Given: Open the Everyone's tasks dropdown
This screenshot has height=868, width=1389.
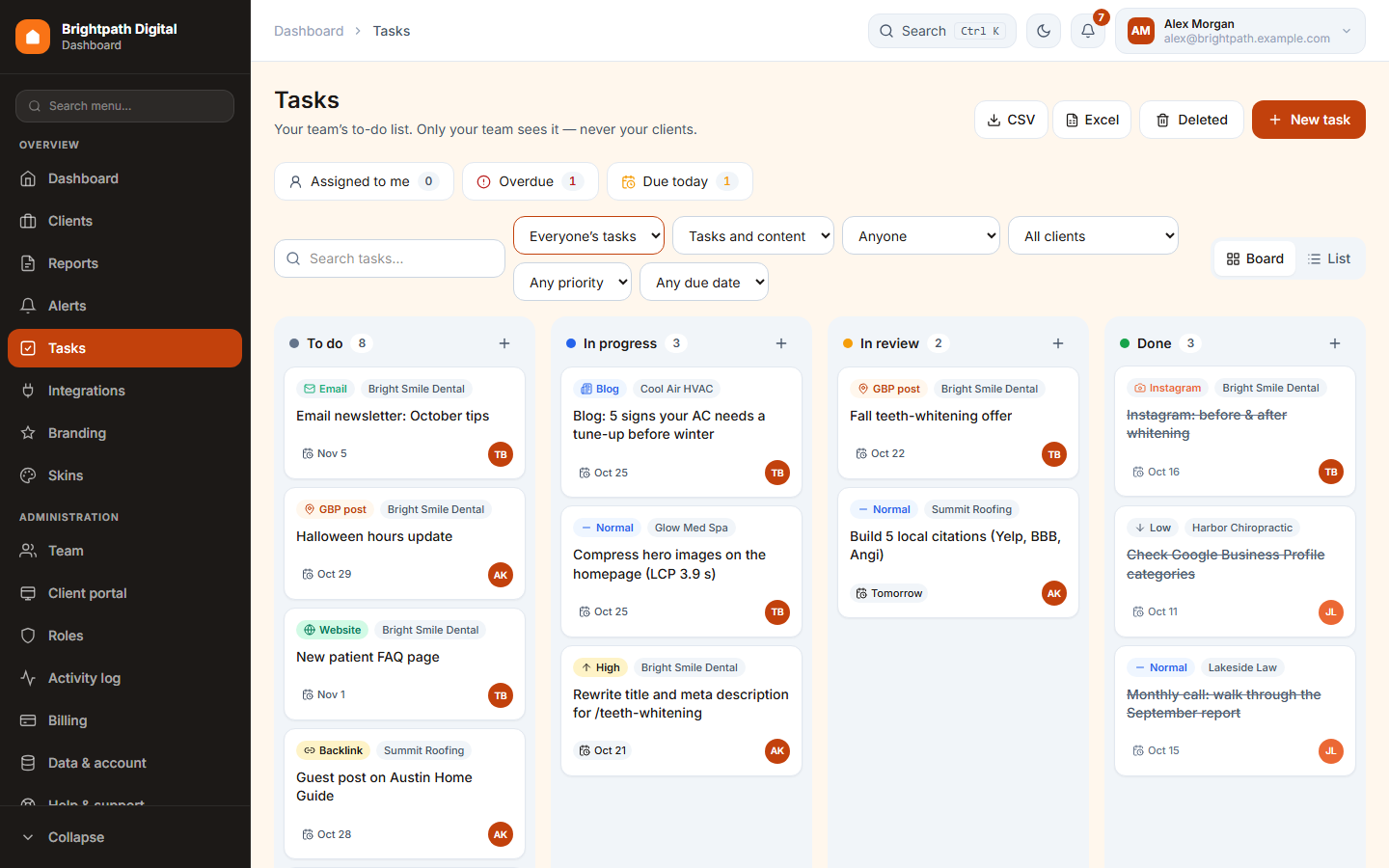Looking at the screenshot, I should pyautogui.click(x=588, y=235).
